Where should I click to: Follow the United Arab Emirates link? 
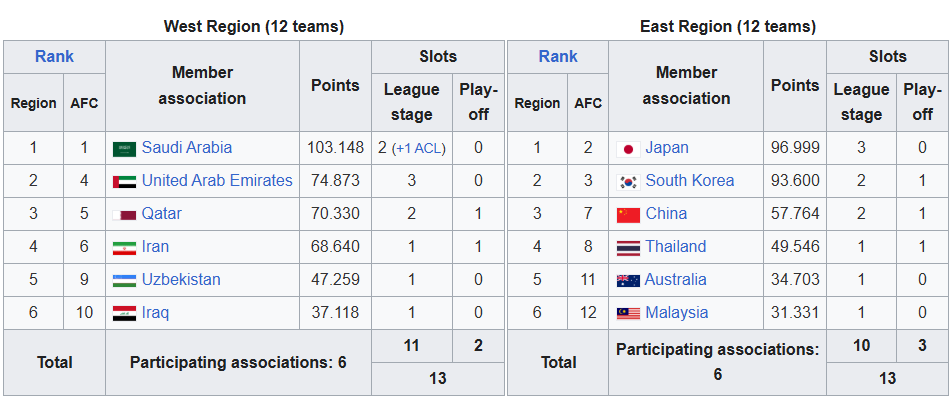pos(217,181)
